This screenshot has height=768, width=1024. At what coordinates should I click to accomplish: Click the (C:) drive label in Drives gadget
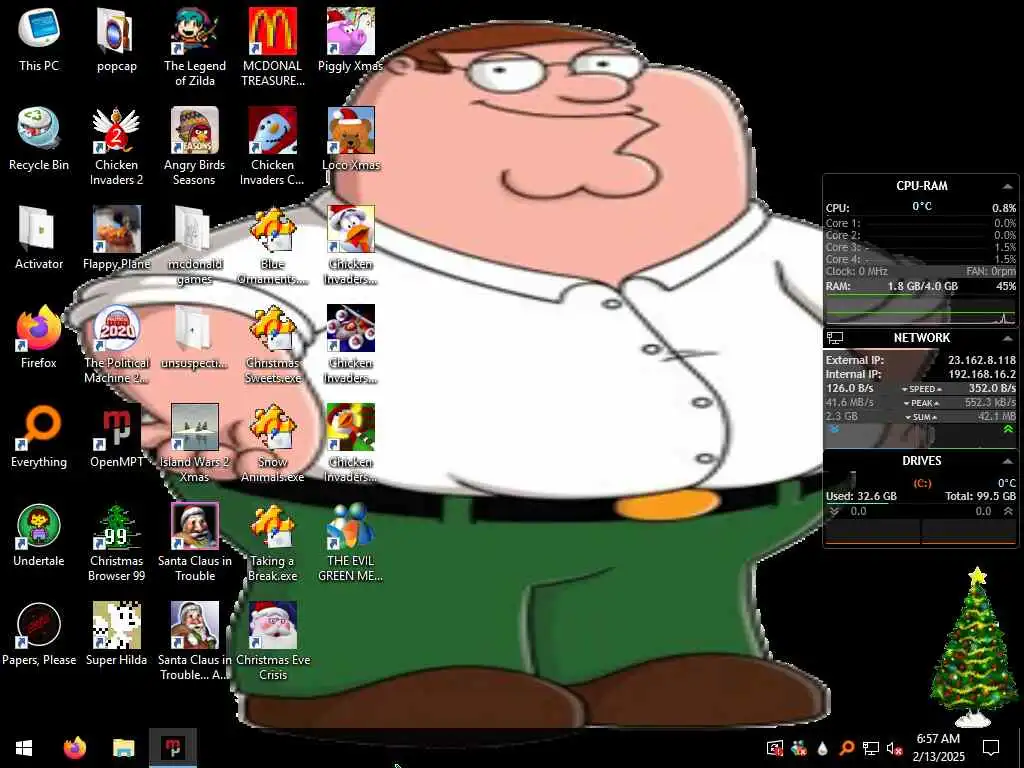[x=921, y=483]
